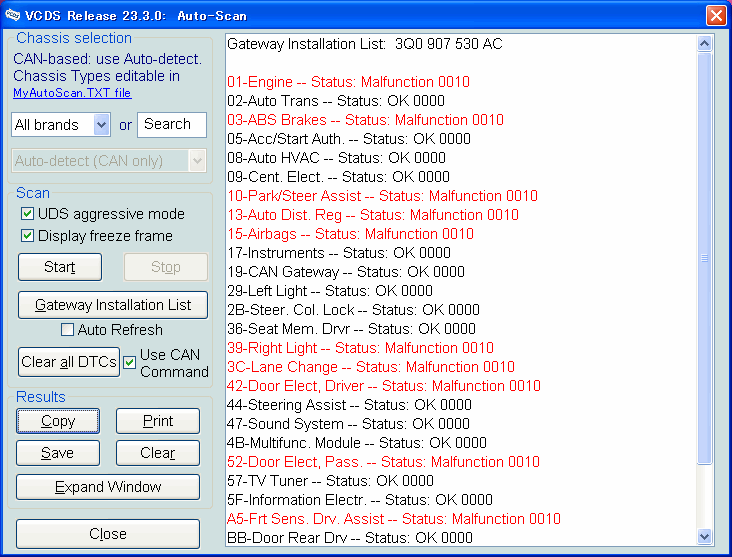Click the VCDS car icon in title bar
Image resolution: width=732 pixels, height=557 pixels.
(12, 15)
